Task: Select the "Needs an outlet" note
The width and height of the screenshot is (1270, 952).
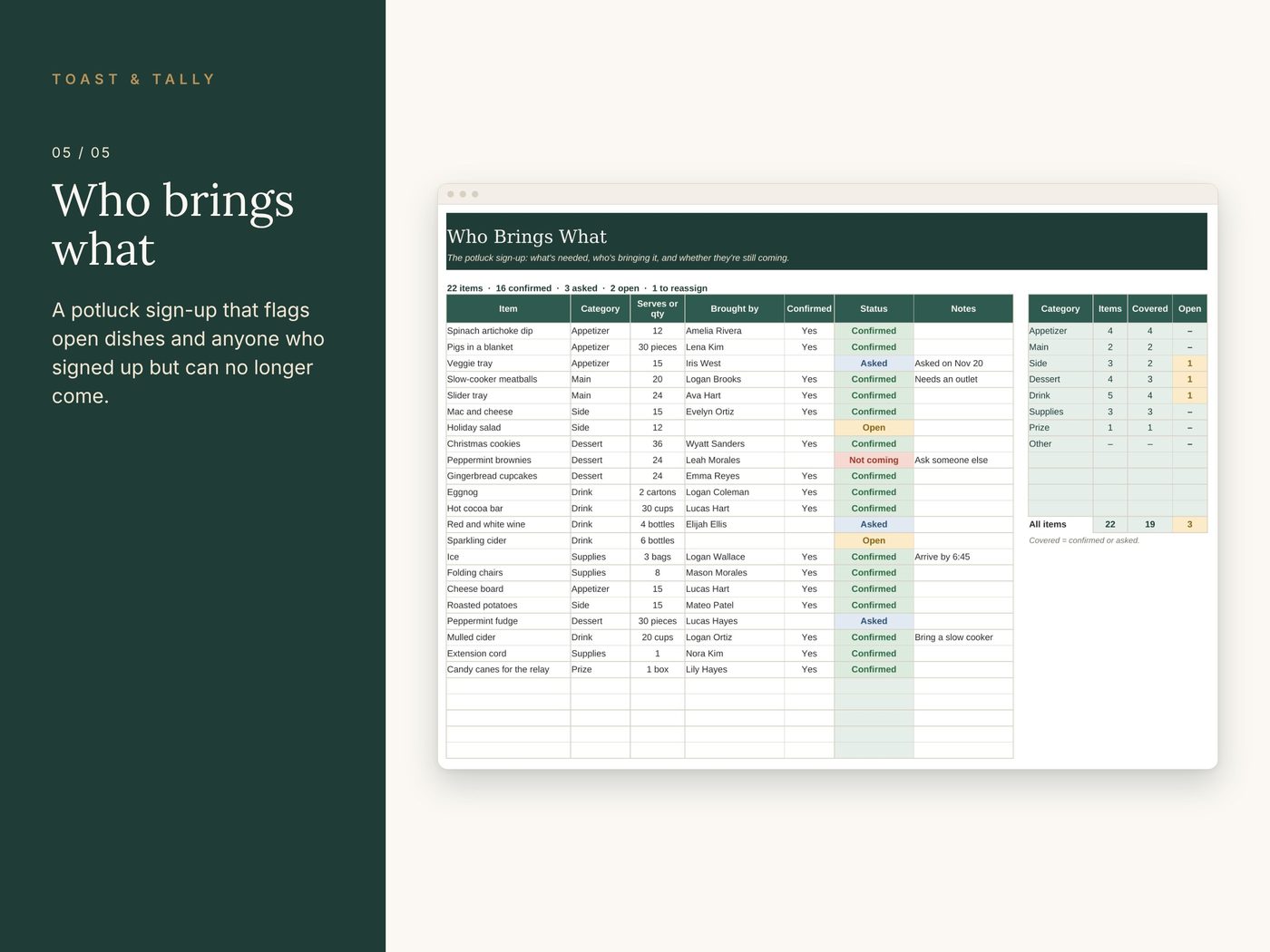Action: pyautogui.click(x=963, y=379)
